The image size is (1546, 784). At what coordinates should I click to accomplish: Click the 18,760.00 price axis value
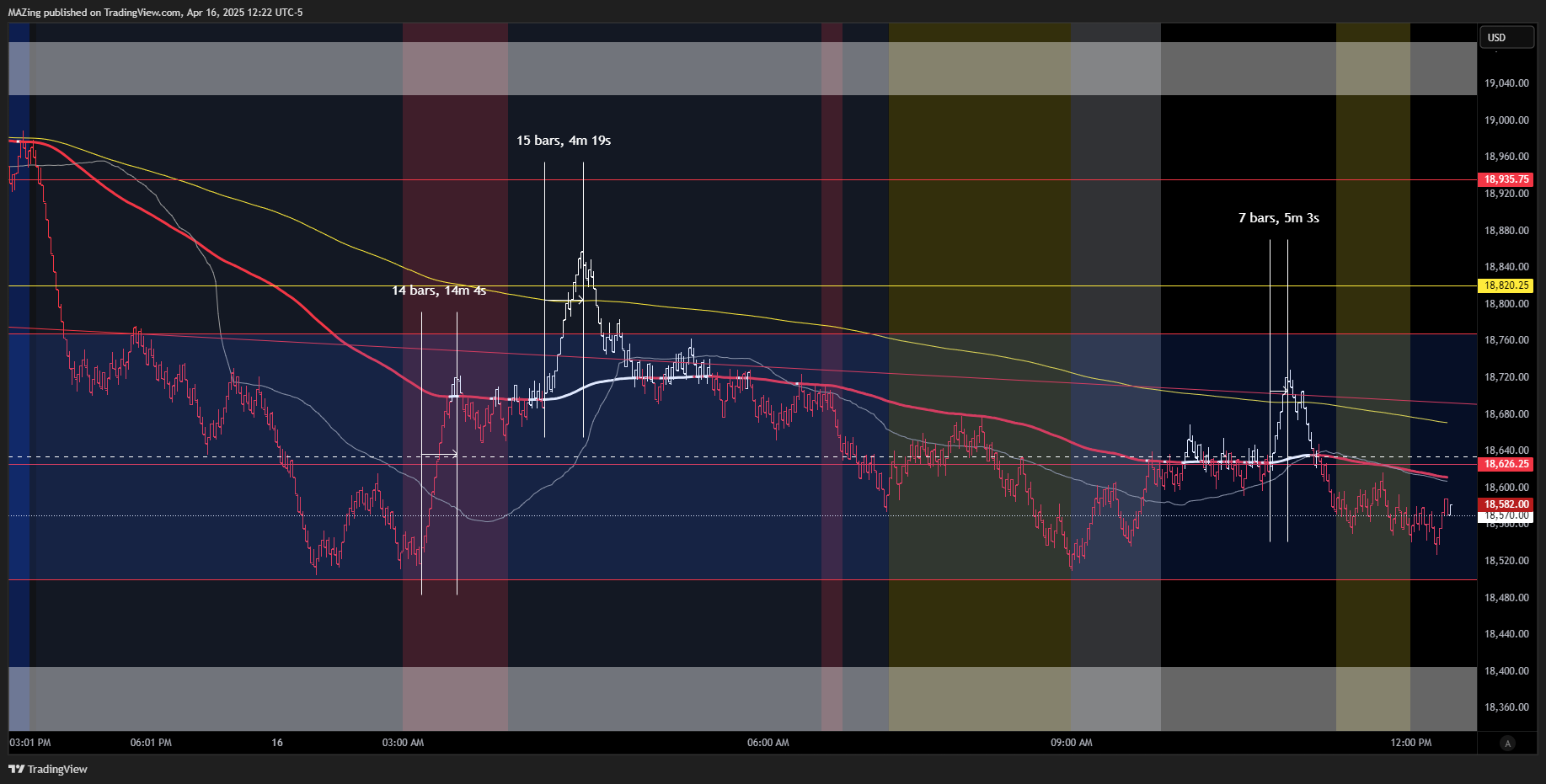(x=1506, y=340)
